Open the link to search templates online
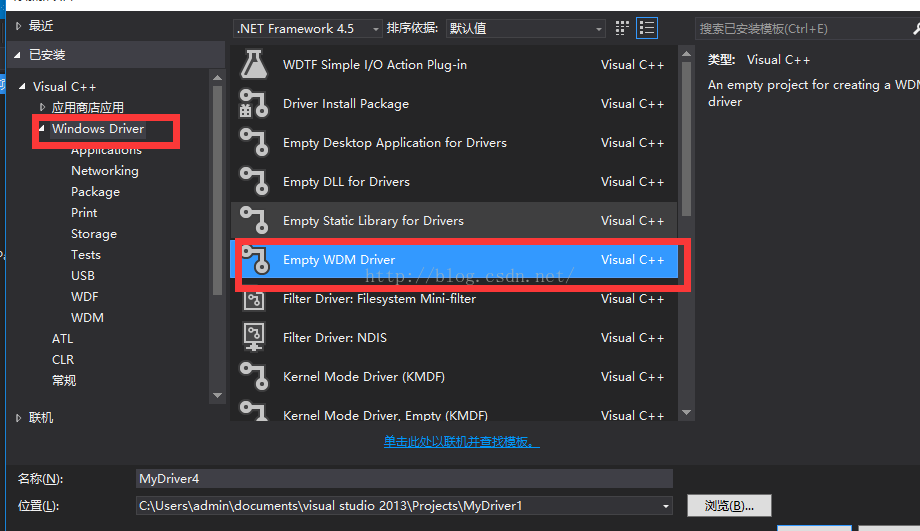Screen dimensions: 920x531 coord(461,442)
